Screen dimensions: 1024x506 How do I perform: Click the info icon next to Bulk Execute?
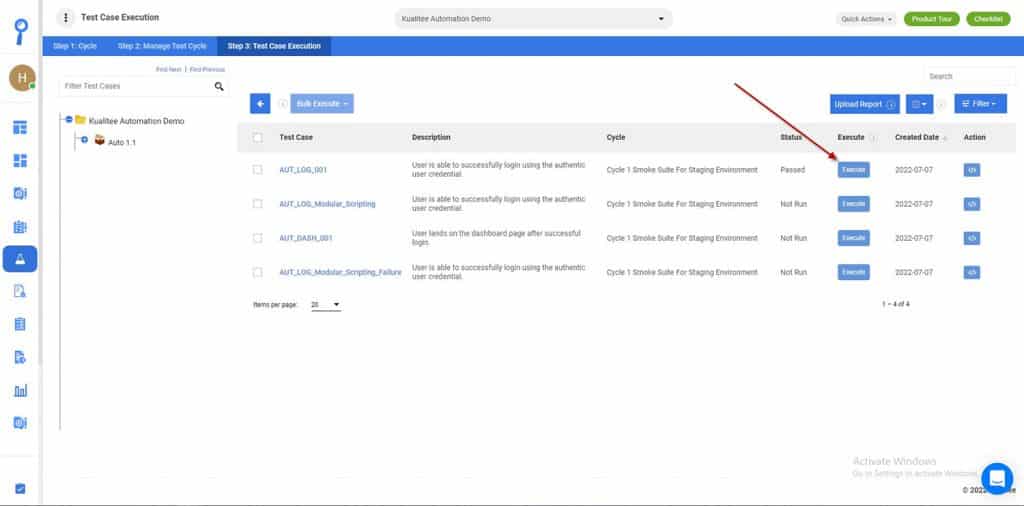tap(283, 103)
